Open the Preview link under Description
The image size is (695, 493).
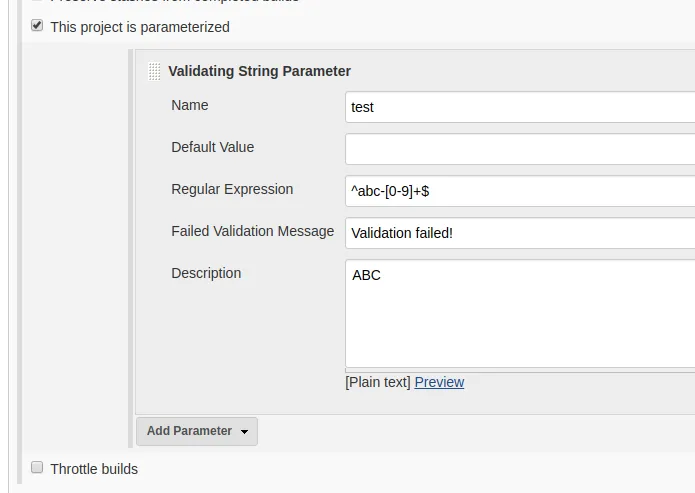pyautogui.click(x=439, y=382)
